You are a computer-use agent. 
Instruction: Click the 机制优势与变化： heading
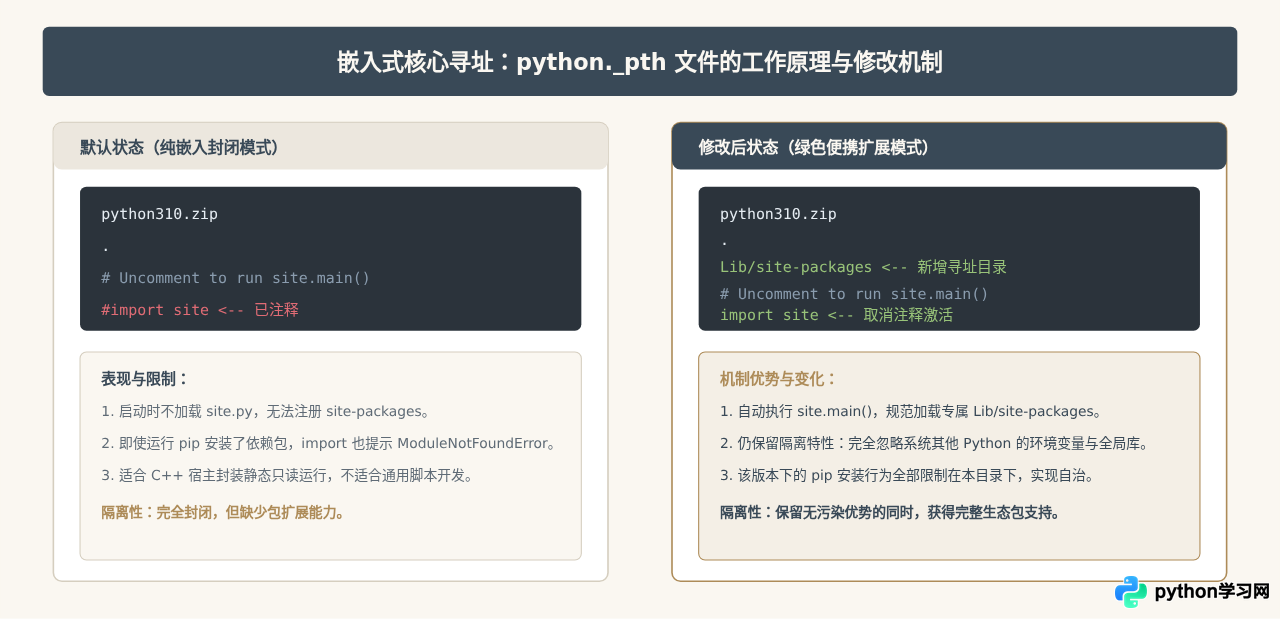[x=779, y=379]
